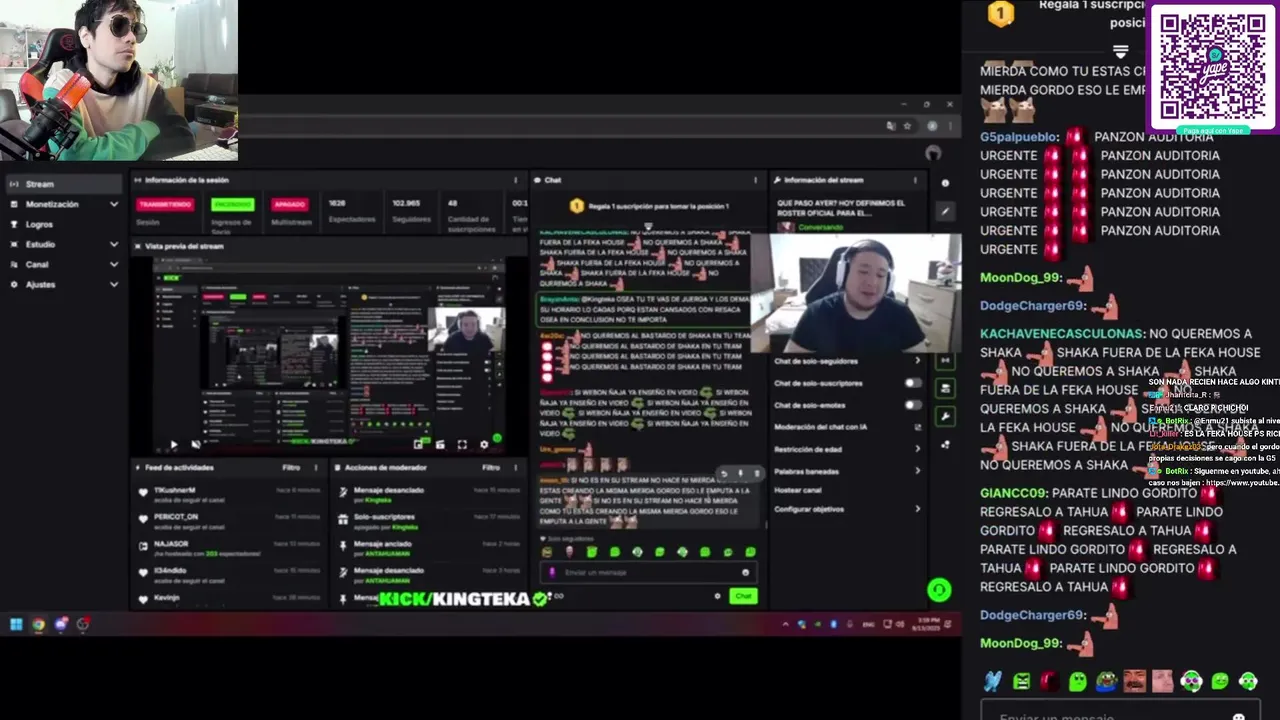Screen dimensions: 1280x720
Task: Click the pin message icon above hovered chat message
Action: [x=740, y=473]
